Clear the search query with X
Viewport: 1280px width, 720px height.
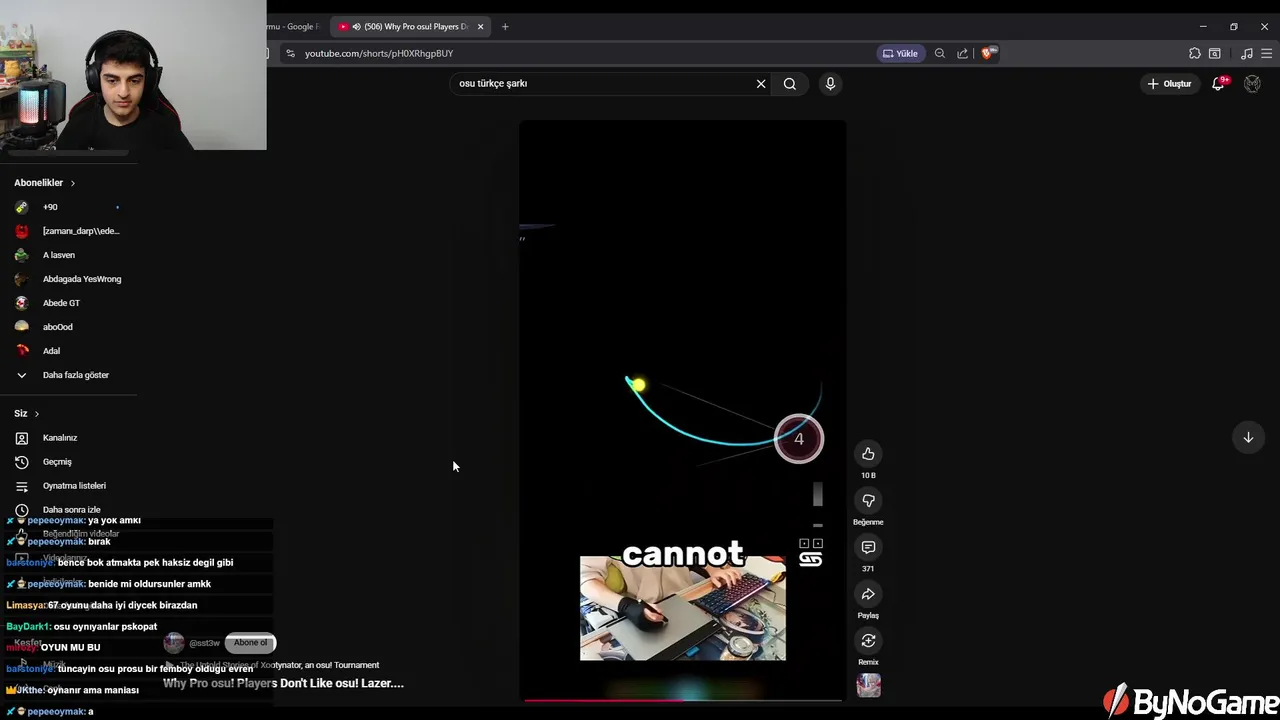pos(761,84)
